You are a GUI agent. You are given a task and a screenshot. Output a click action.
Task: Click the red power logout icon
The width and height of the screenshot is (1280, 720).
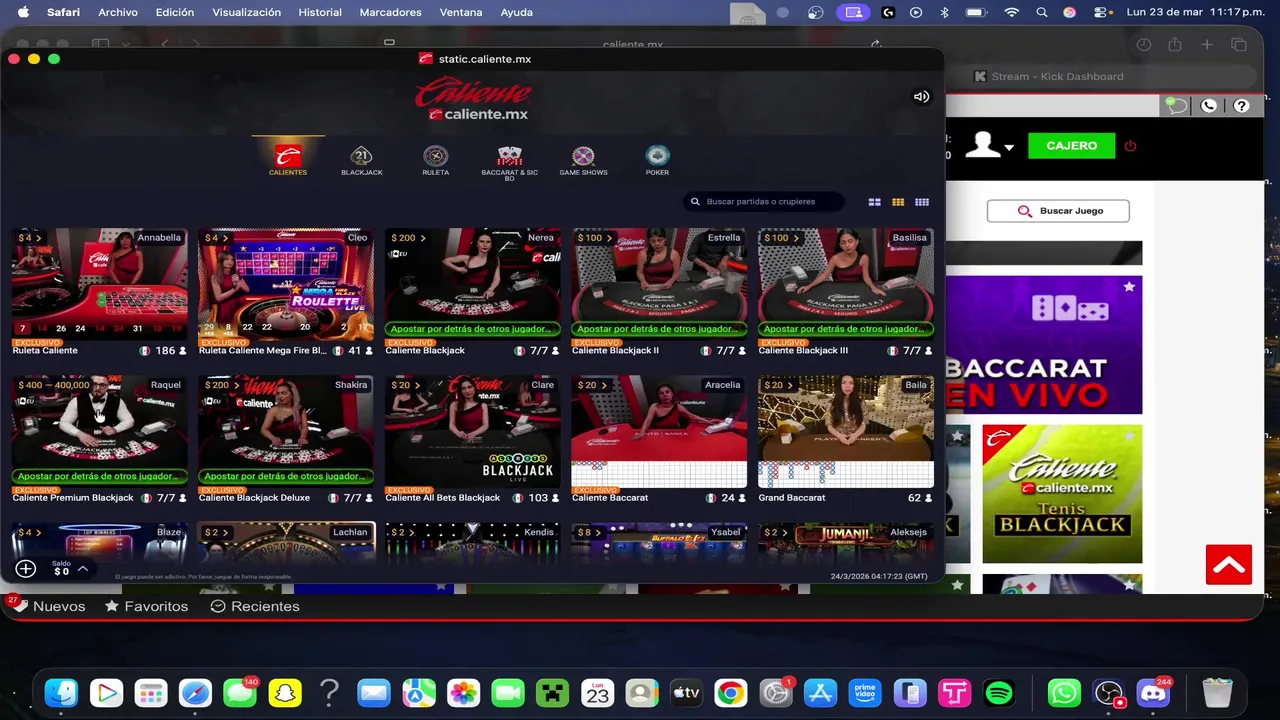coord(1131,146)
